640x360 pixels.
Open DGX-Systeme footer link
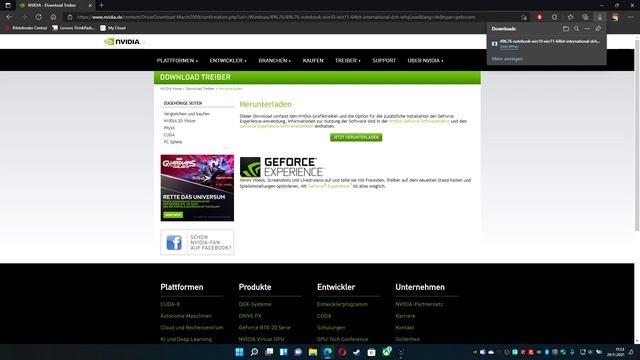255,304
